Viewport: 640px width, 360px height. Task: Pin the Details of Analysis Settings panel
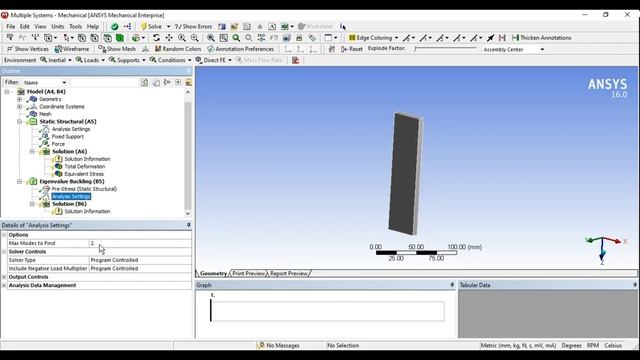[x=189, y=225]
